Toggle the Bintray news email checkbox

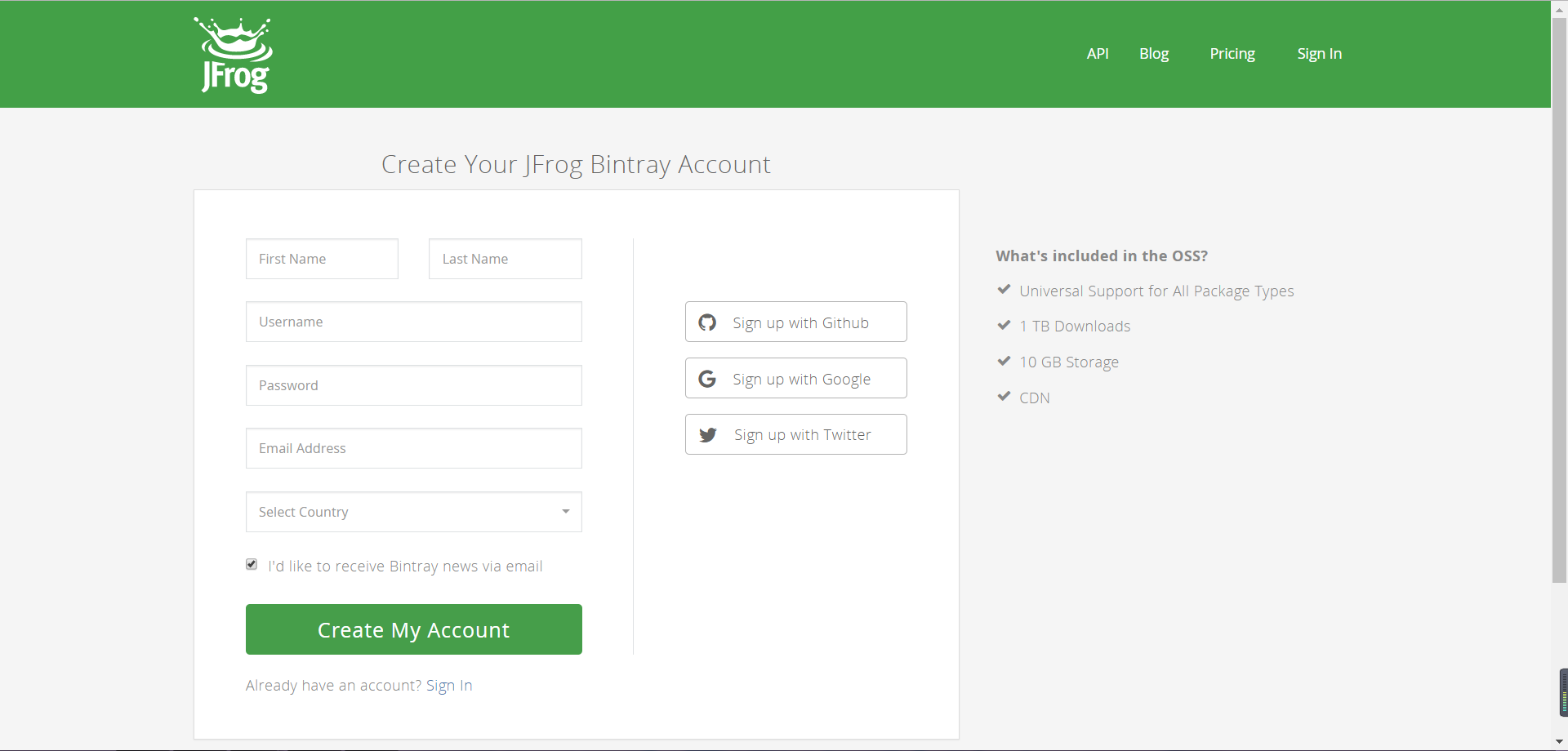pyautogui.click(x=252, y=564)
